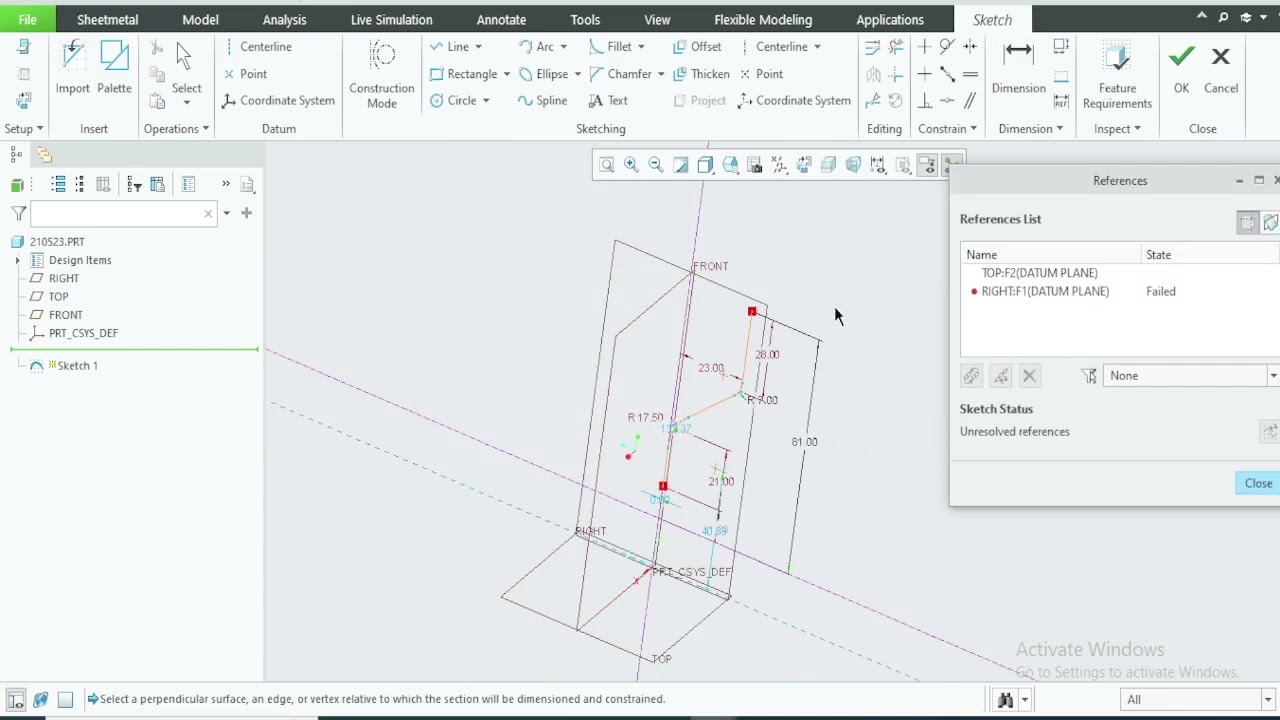Open the Constrain group dropdown
Viewport: 1280px width, 720px height.
[947, 129]
